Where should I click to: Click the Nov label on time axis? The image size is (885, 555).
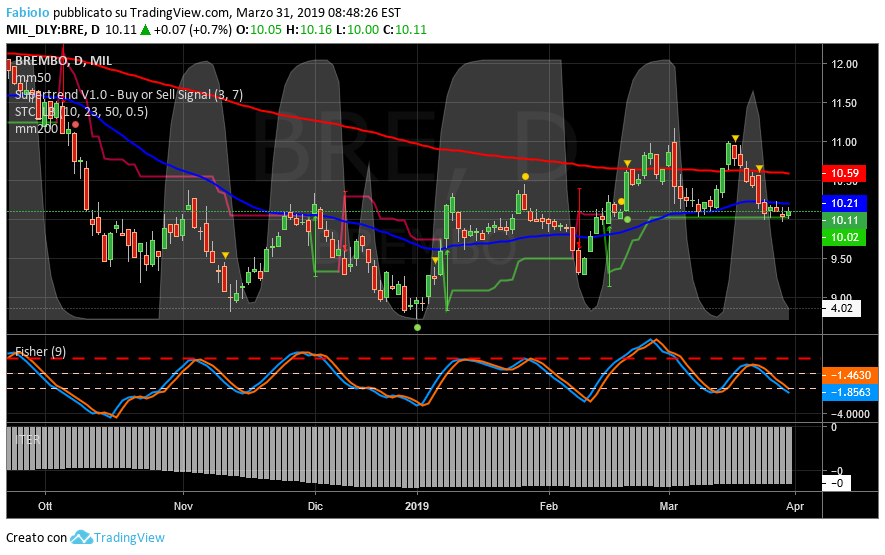[183, 506]
